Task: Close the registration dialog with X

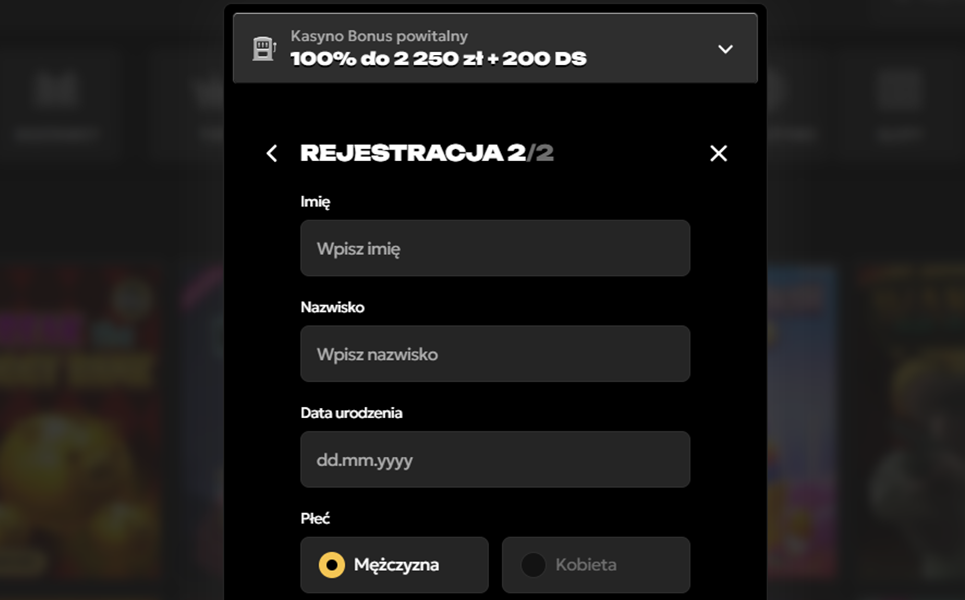Action: [x=718, y=153]
